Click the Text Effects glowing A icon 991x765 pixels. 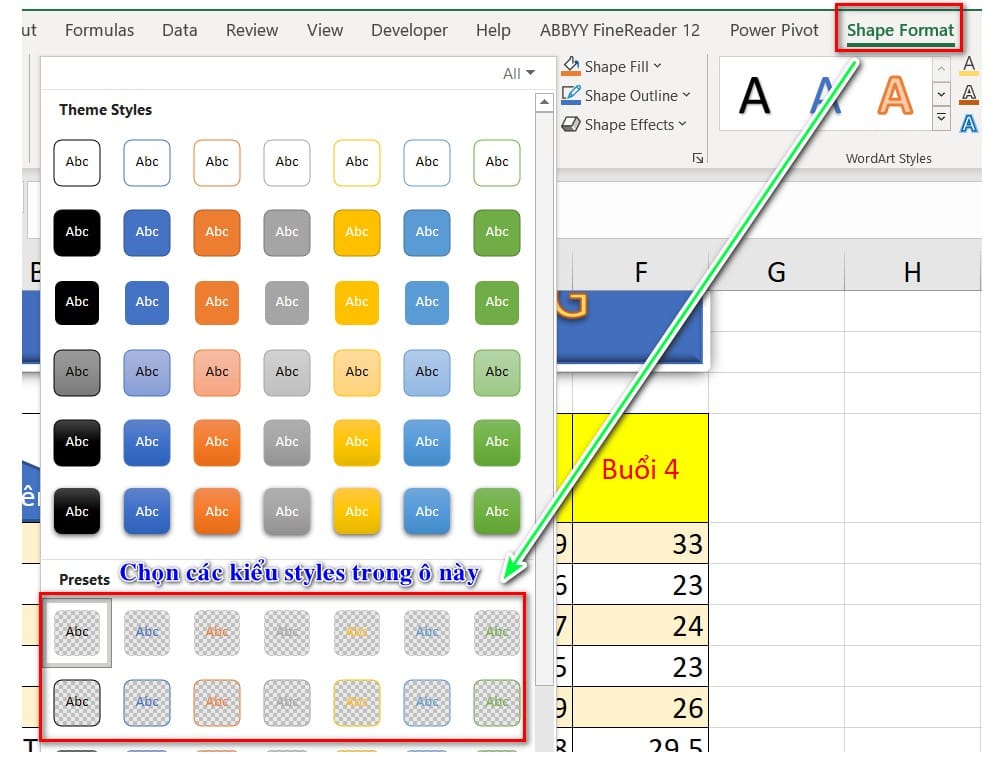pyautogui.click(x=968, y=123)
